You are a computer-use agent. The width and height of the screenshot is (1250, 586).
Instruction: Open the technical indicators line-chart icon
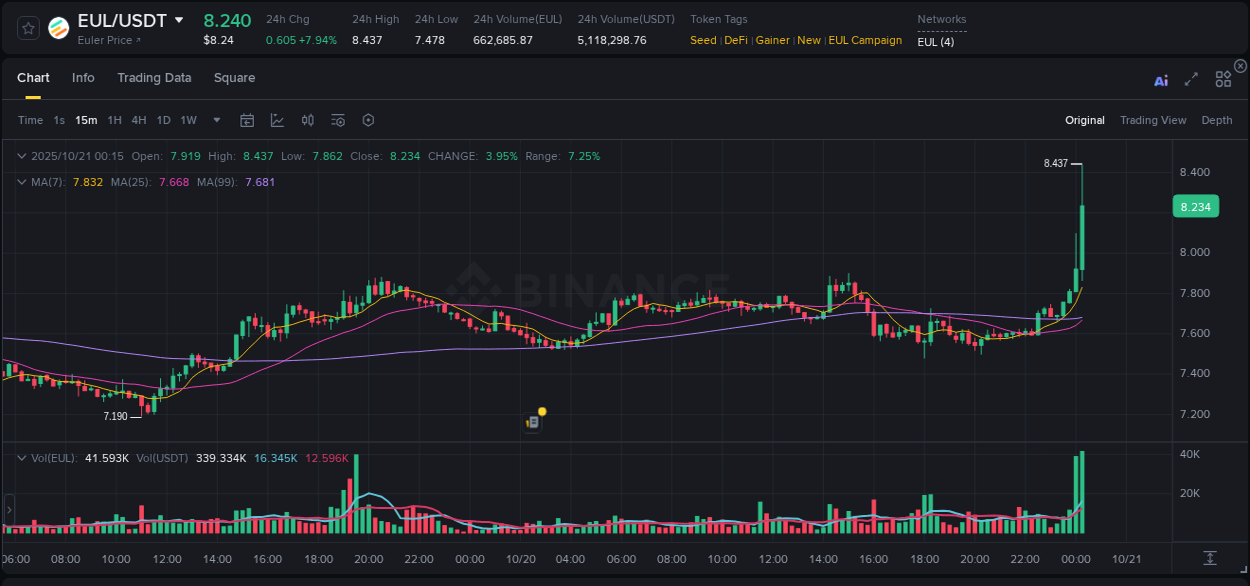click(x=277, y=120)
